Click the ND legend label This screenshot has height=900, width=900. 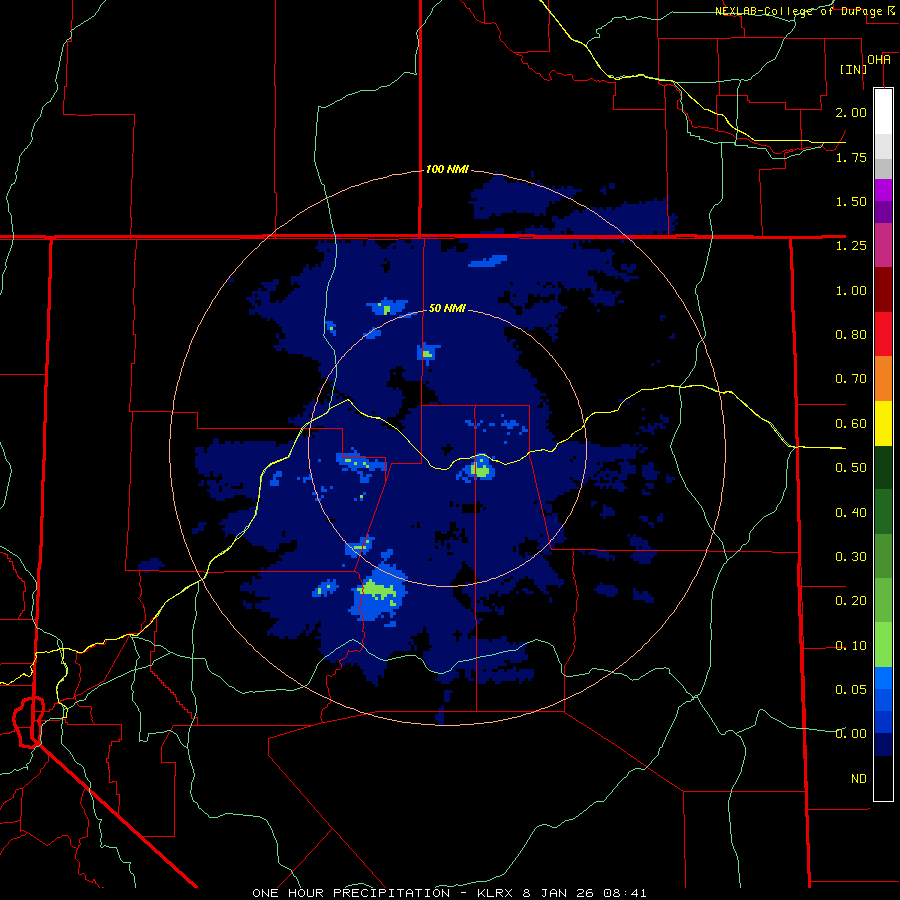pyautogui.click(x=859, y=778)
